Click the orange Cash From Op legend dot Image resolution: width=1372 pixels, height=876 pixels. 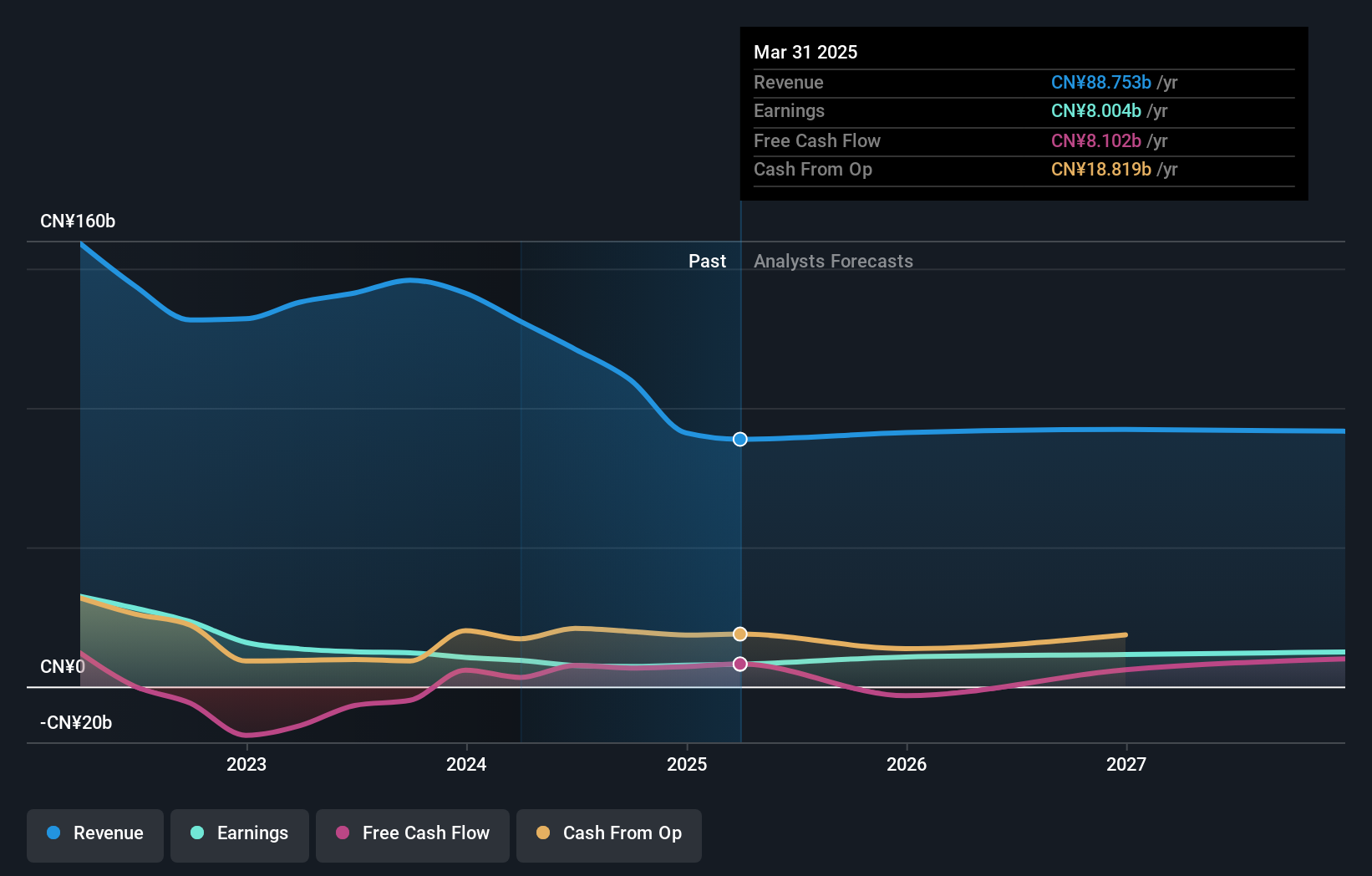(x=543, y=833)
